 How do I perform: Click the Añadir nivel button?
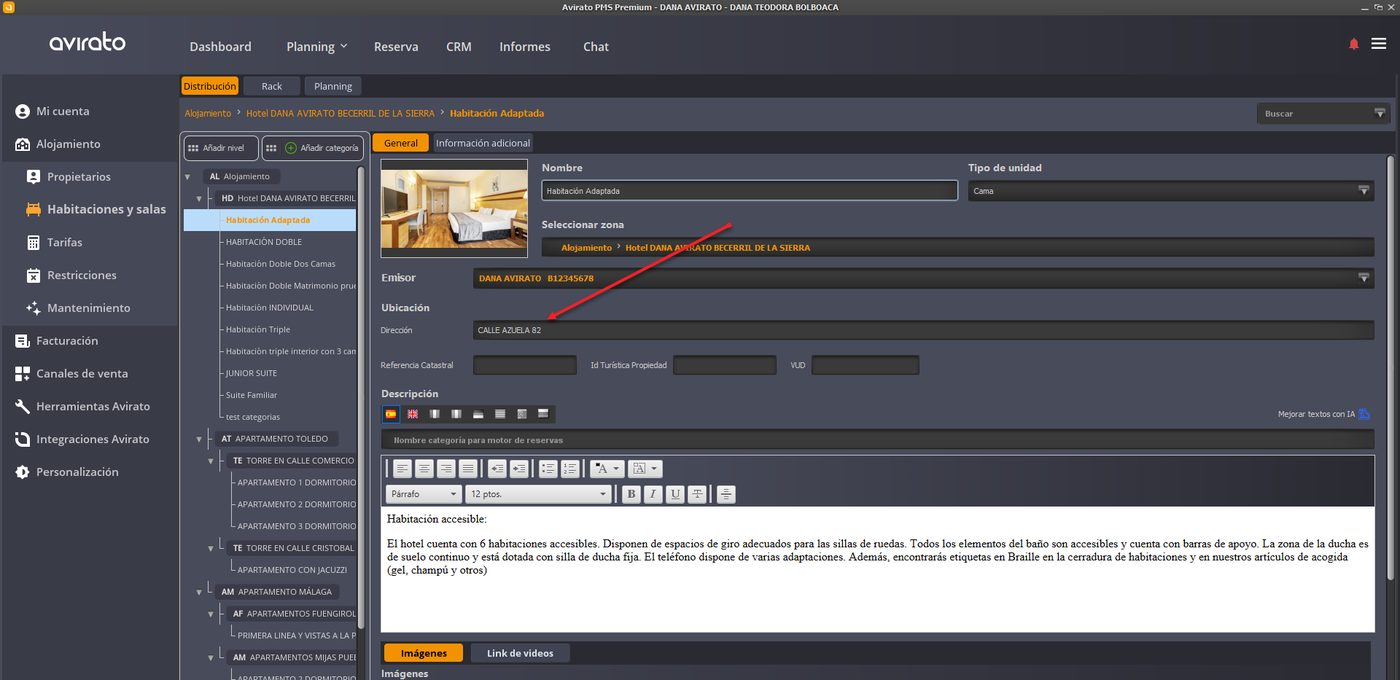coord(221,148)
